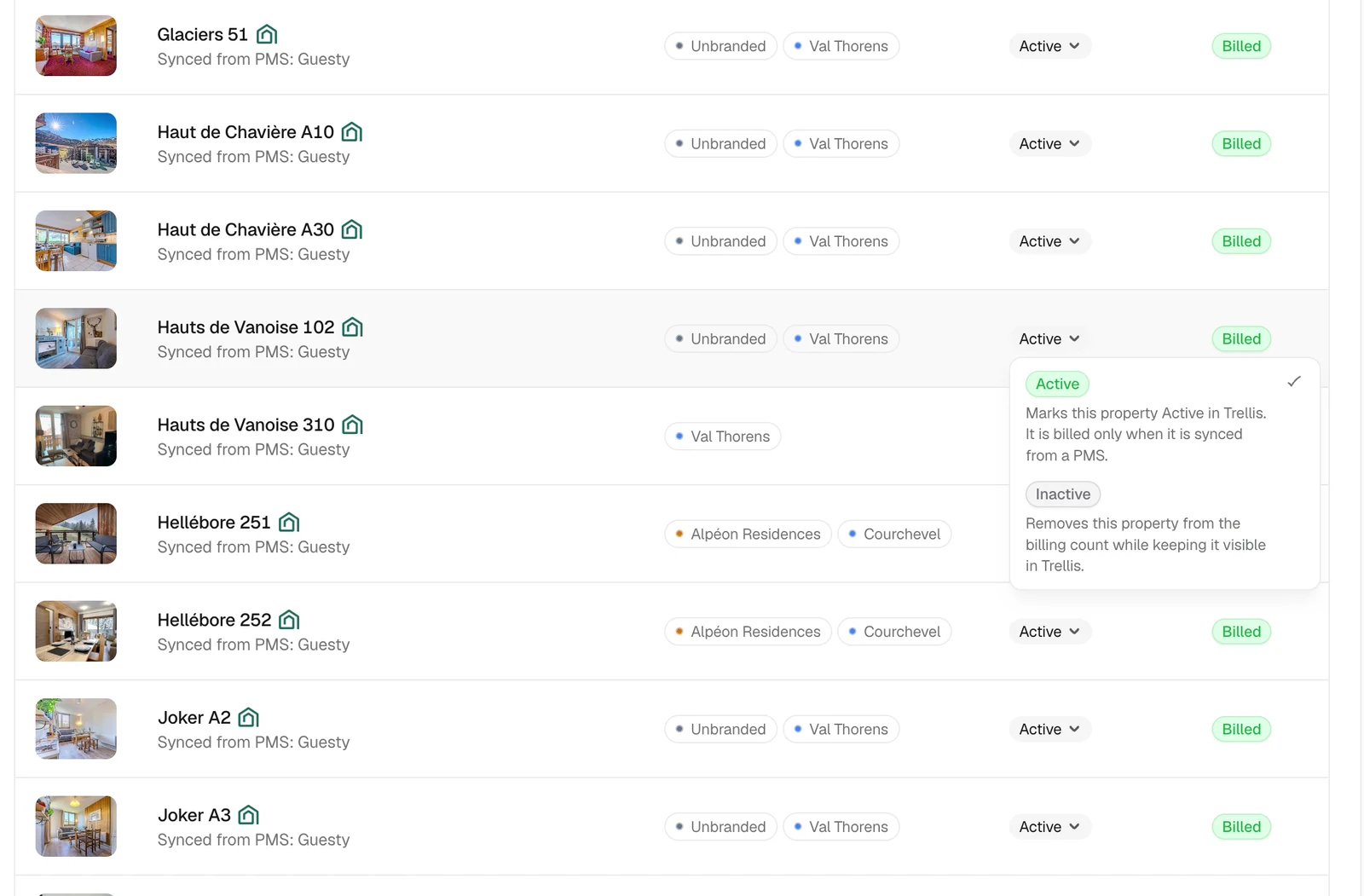Screen dimensions: 1364x896
Task: Click the Billed badge for Hauts de Vanoise 102
Action: 1241,339
